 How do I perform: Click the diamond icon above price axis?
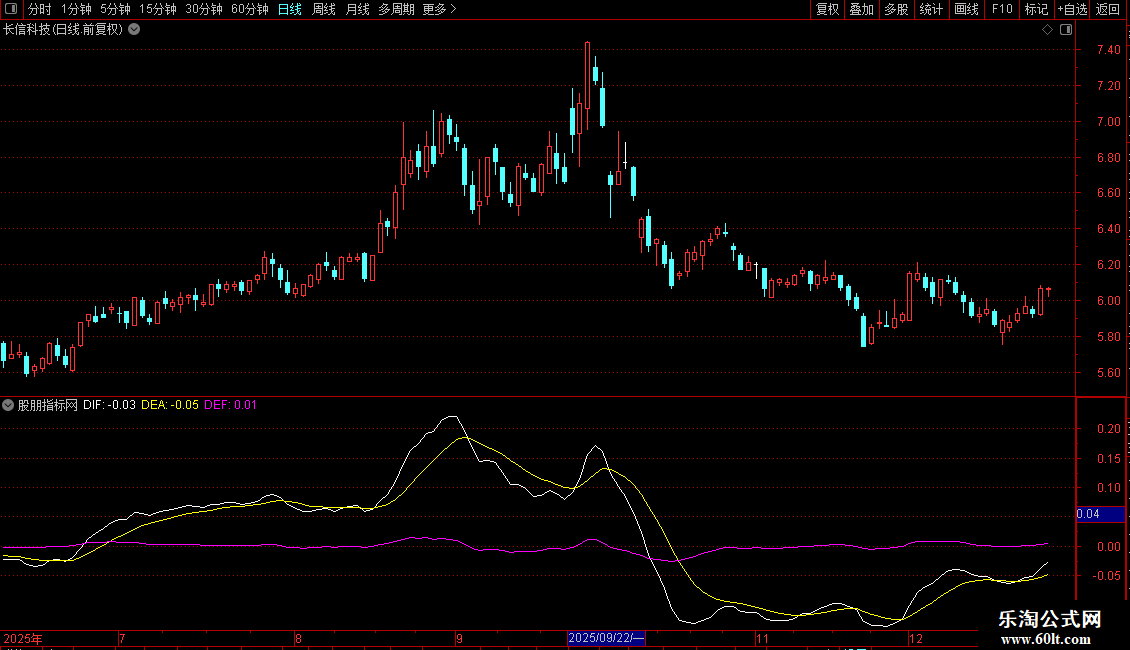(x=1047, y=30)
